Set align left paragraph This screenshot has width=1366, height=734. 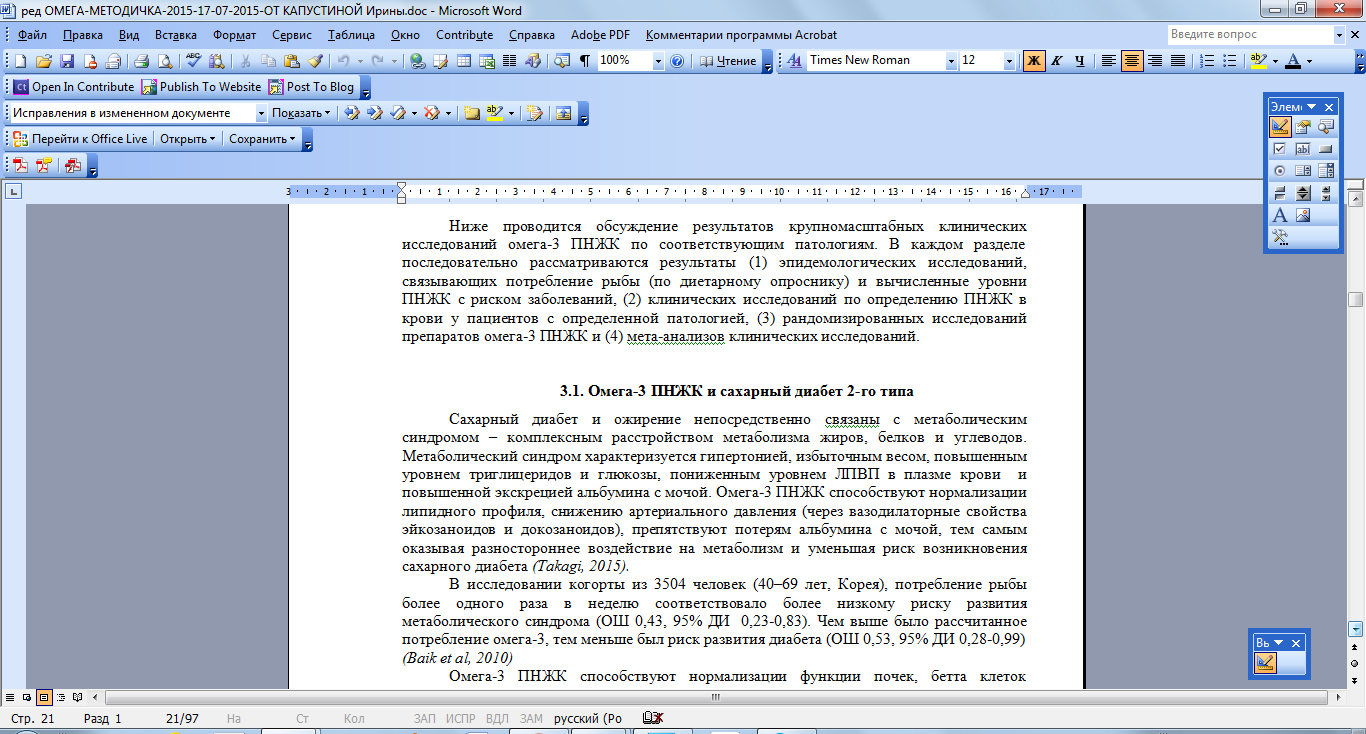tap(1109, 61)
